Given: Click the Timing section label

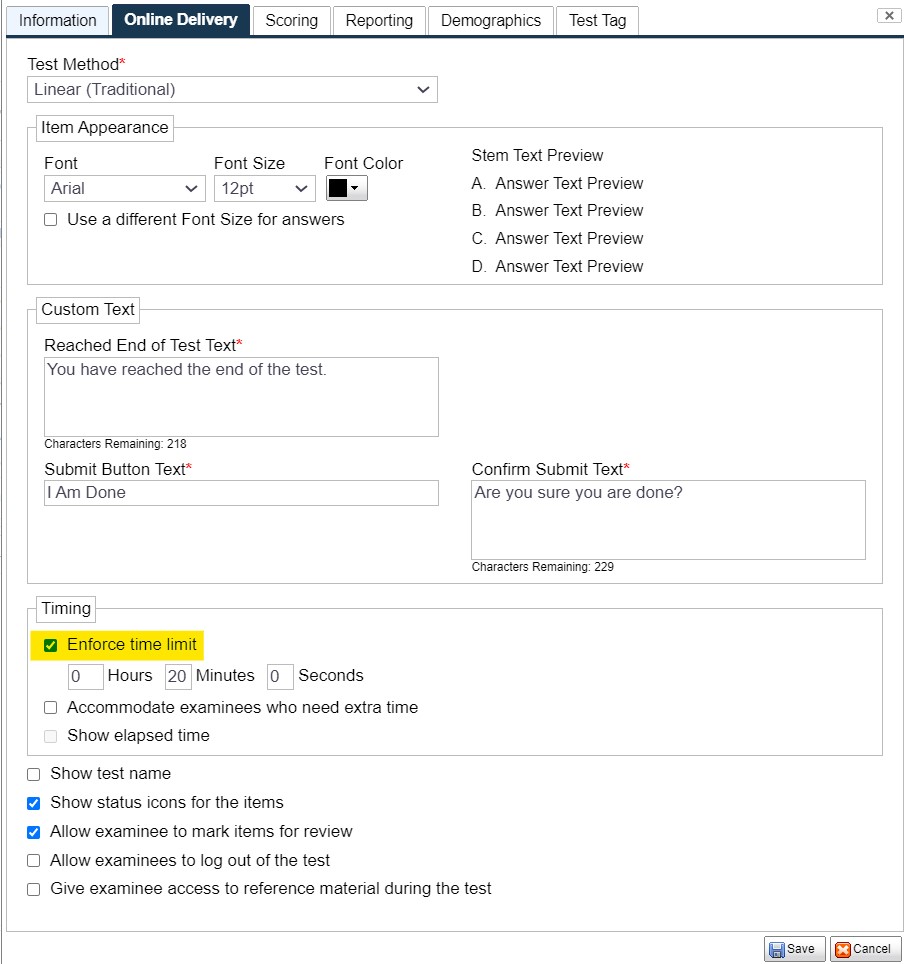Looking at the screenshot, I should pyautogui.click(x=66, y=609).
